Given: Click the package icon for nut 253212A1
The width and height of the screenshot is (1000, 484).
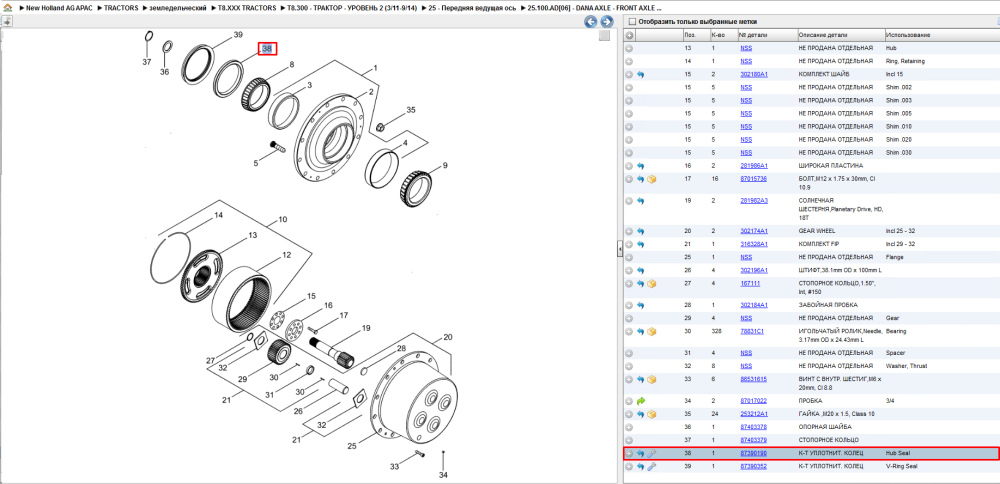Looking at the screenshot, I should point(651,414).
